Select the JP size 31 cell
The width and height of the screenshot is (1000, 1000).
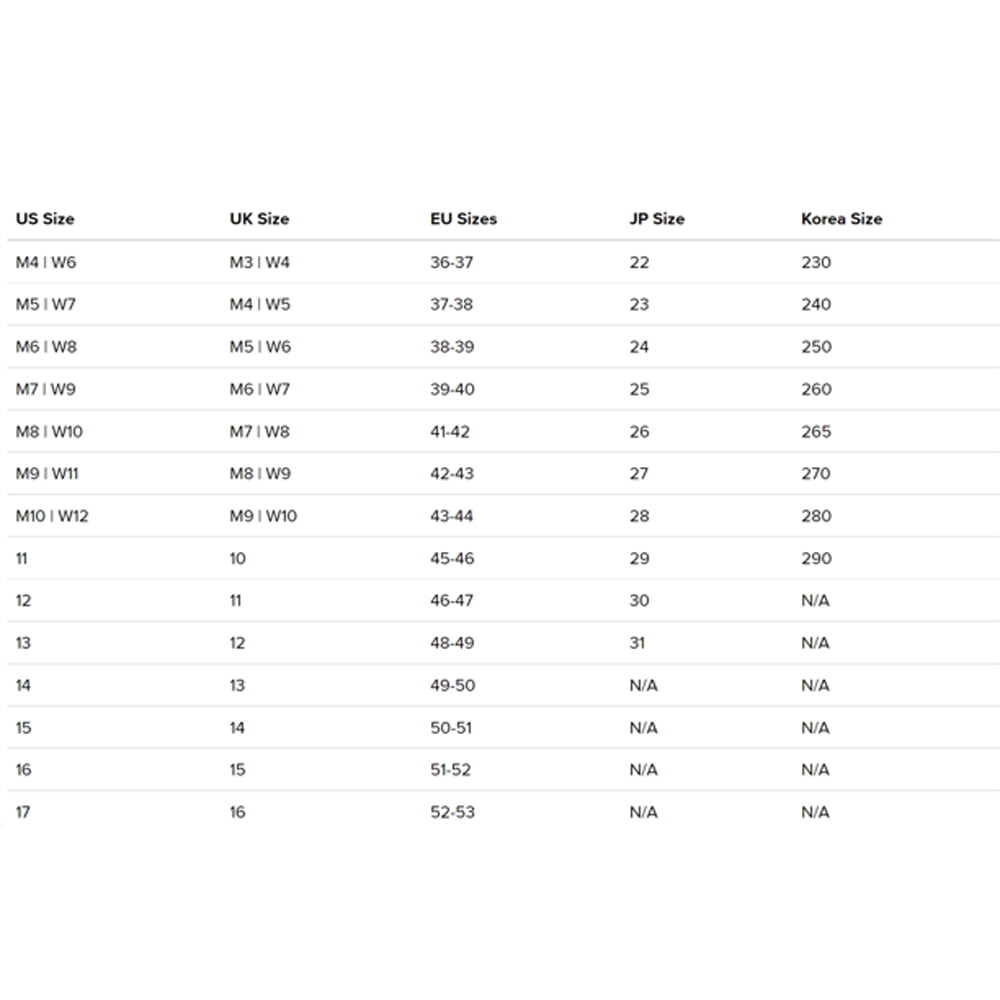[x=637, y=643]
